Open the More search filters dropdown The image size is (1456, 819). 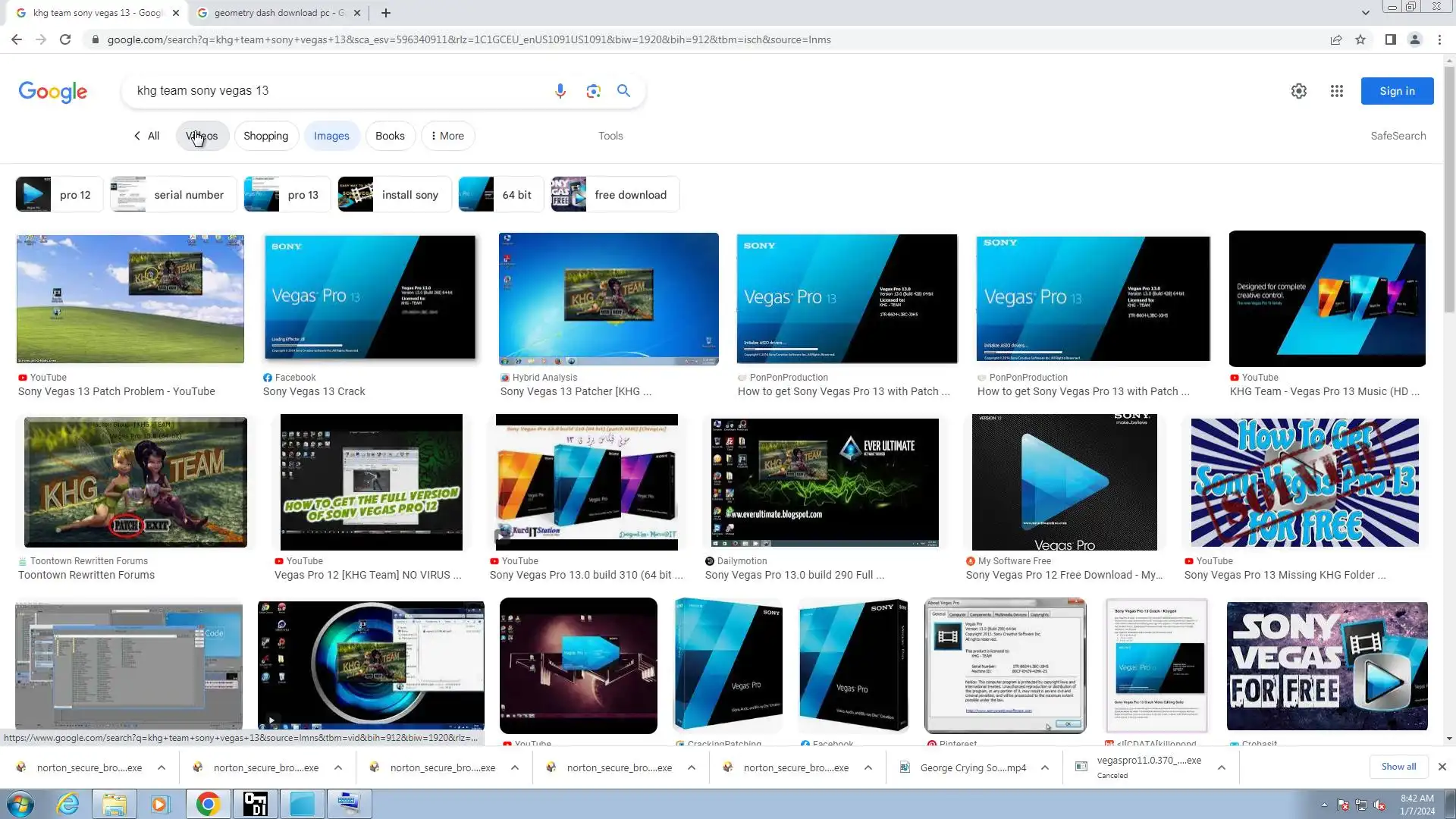point(447,136)
